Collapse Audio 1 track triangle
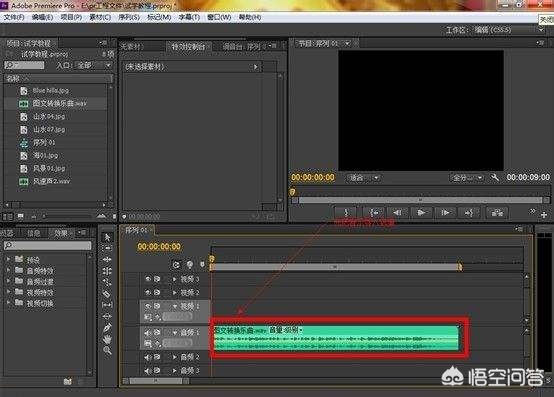The width and height of the screenshot is (554, 397). (175, 332)
